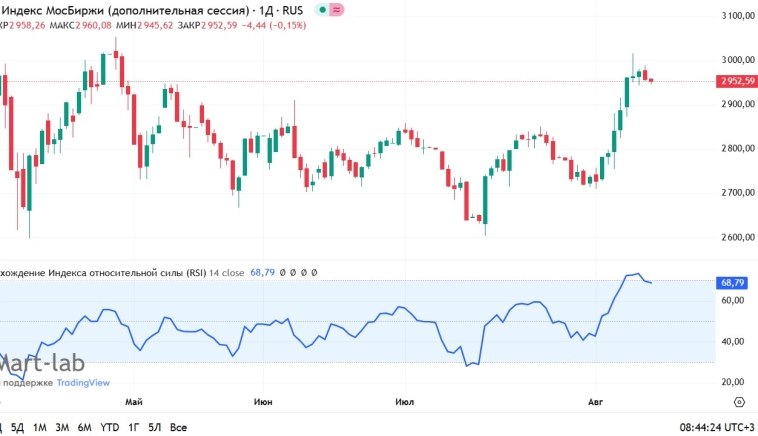
Task: Click the 2 900,00 price scale label
Action: click(x=738, y=104)
